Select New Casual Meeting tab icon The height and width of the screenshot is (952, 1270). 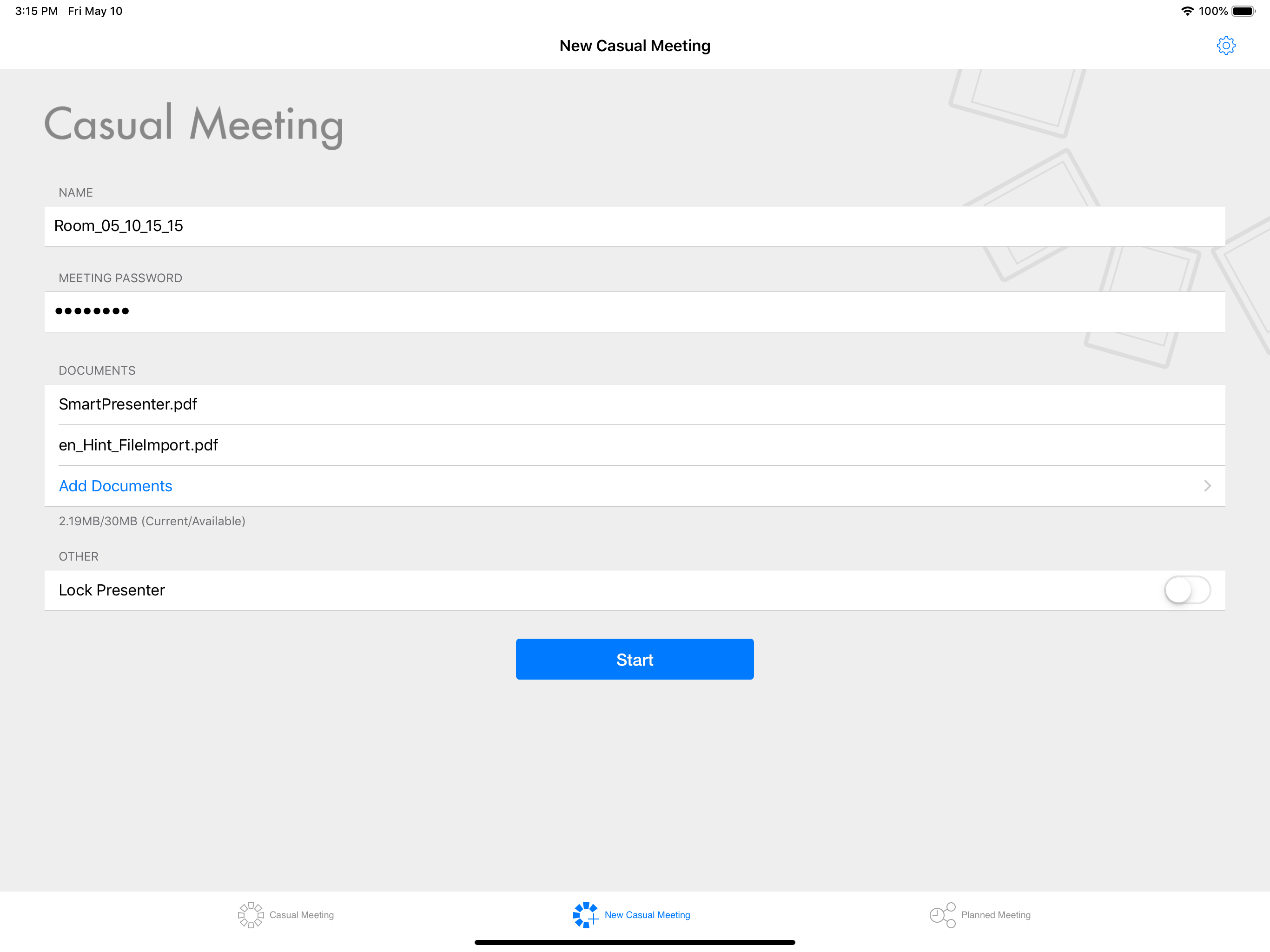[x=586, y=915]
